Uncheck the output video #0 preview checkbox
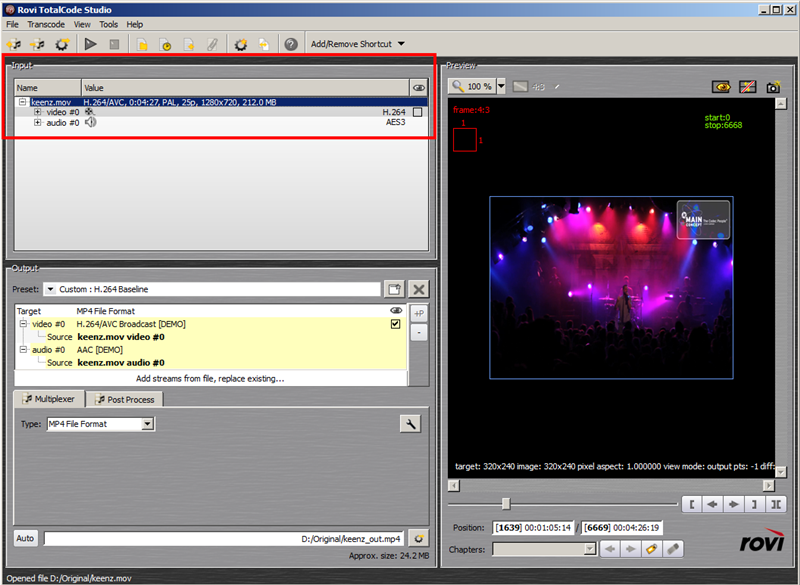Viewport: 800px width, 585px height. click(395, 324)
